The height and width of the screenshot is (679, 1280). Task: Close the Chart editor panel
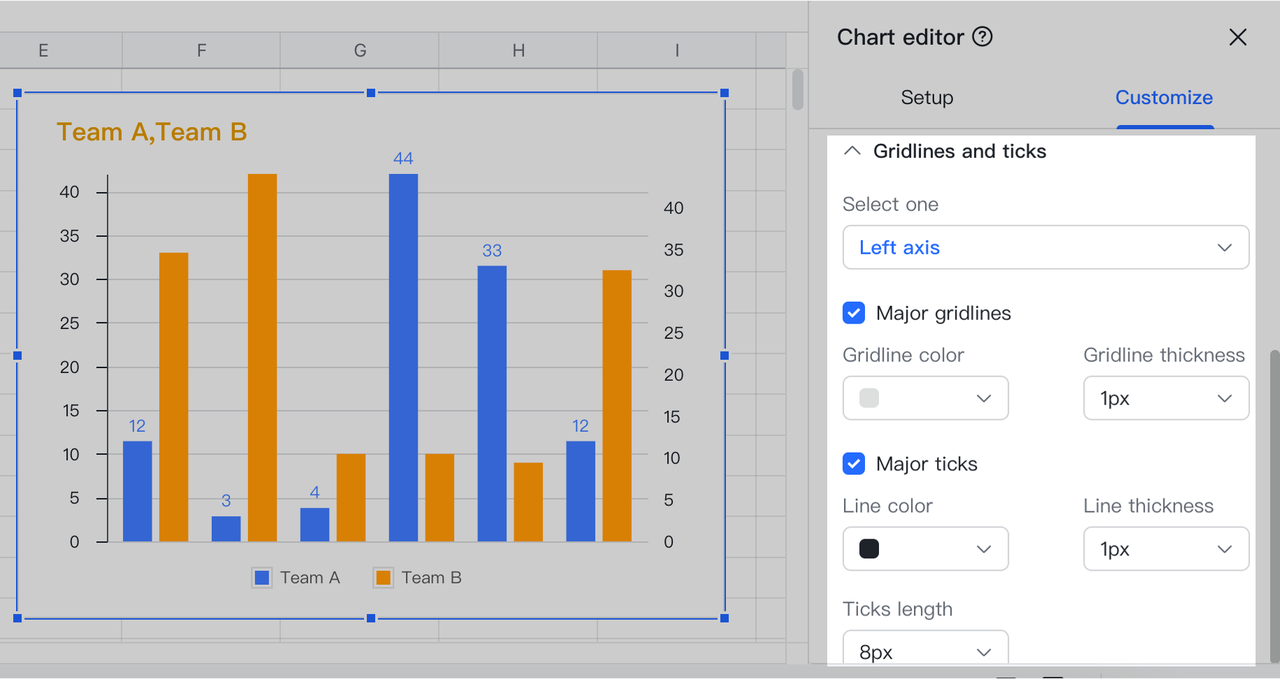[1238, 37]
